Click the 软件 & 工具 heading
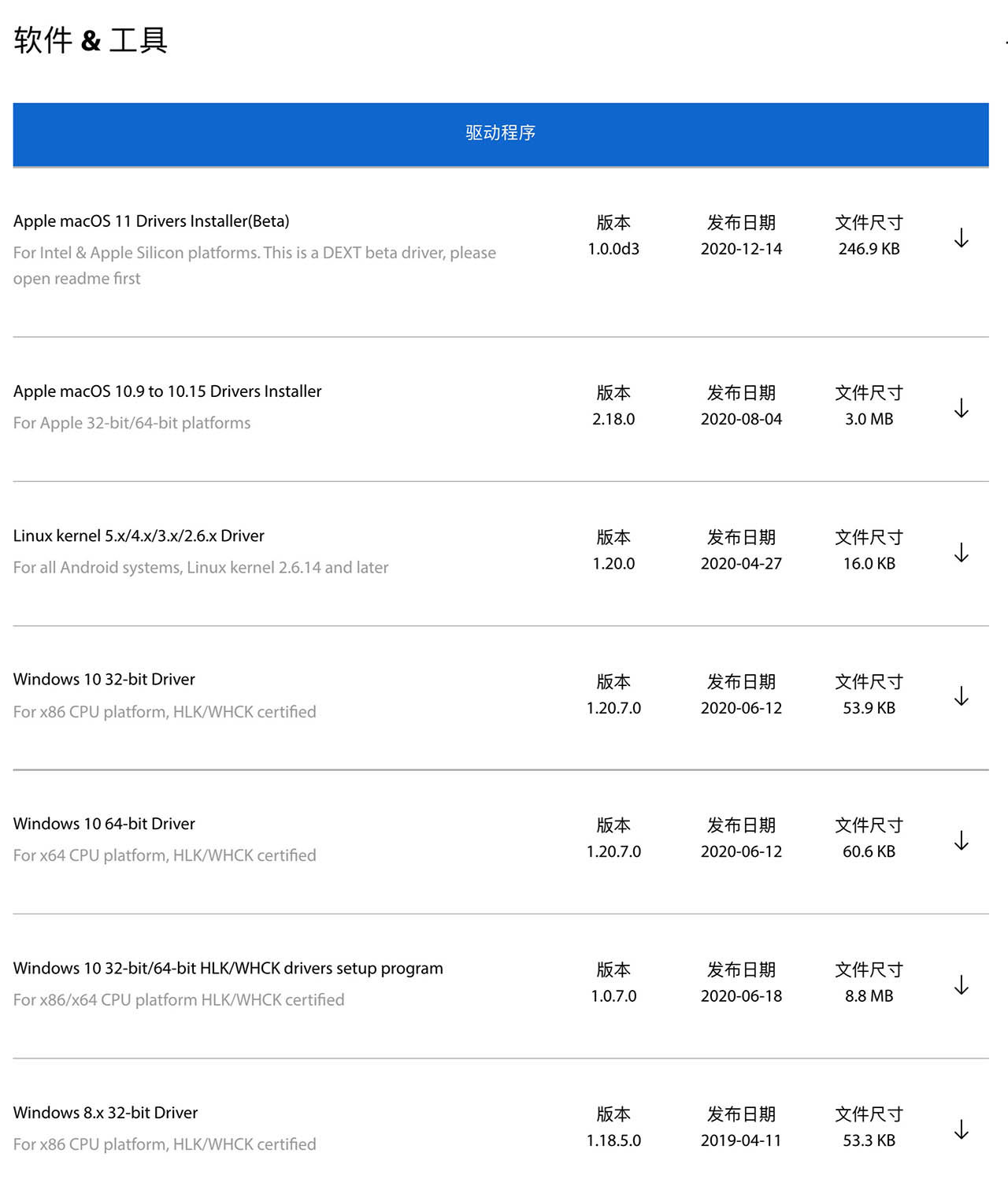1008x1190 pixels. click(91, 40)
